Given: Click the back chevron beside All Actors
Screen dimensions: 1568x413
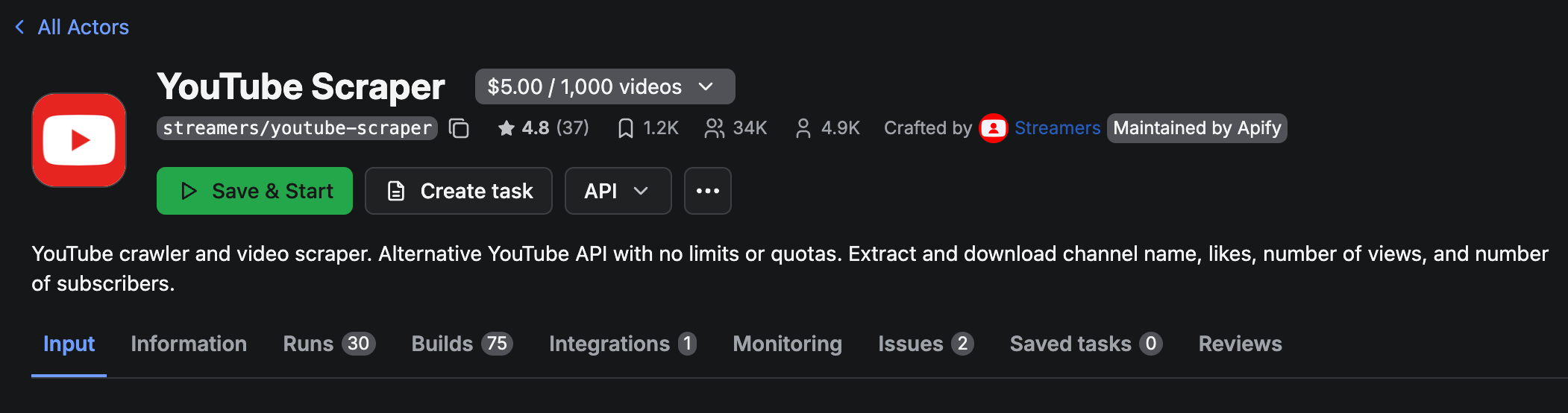Looking at the screenshot, I should (x=20, y=28).
